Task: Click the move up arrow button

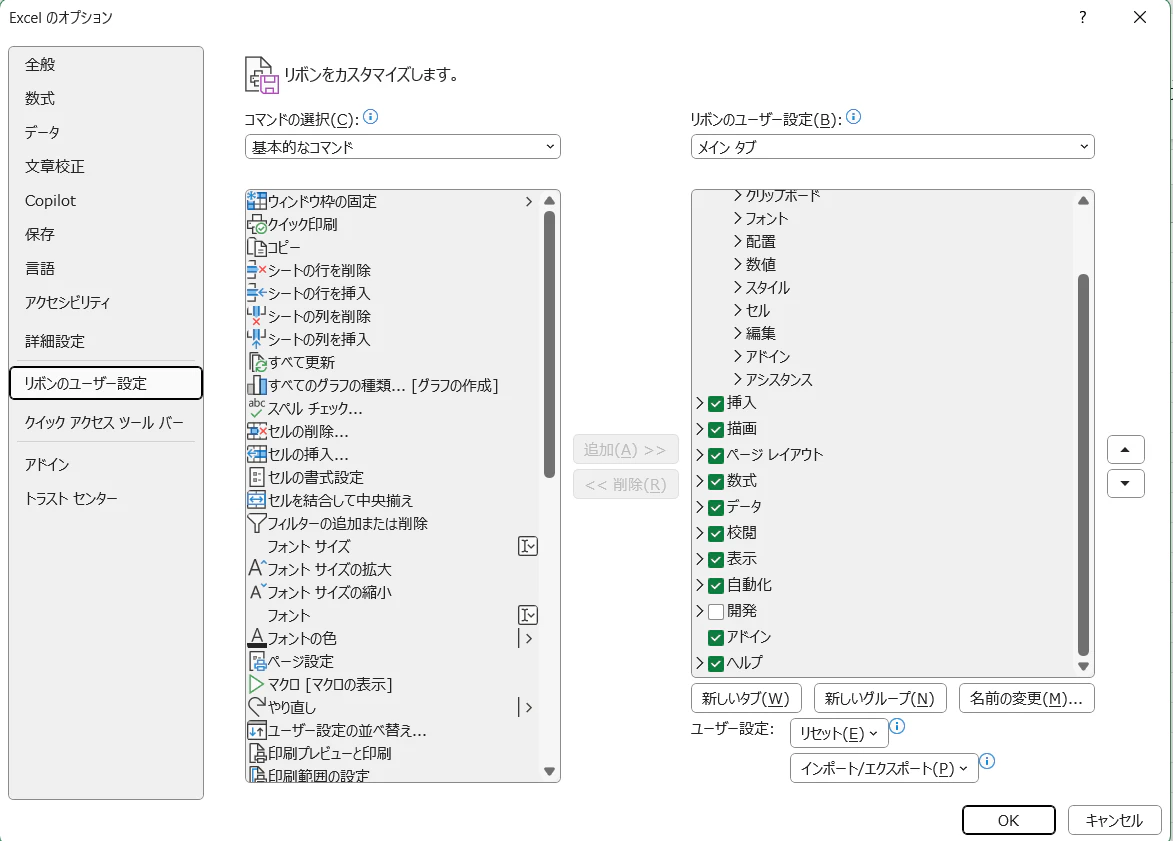Action: click(1125, 450)
